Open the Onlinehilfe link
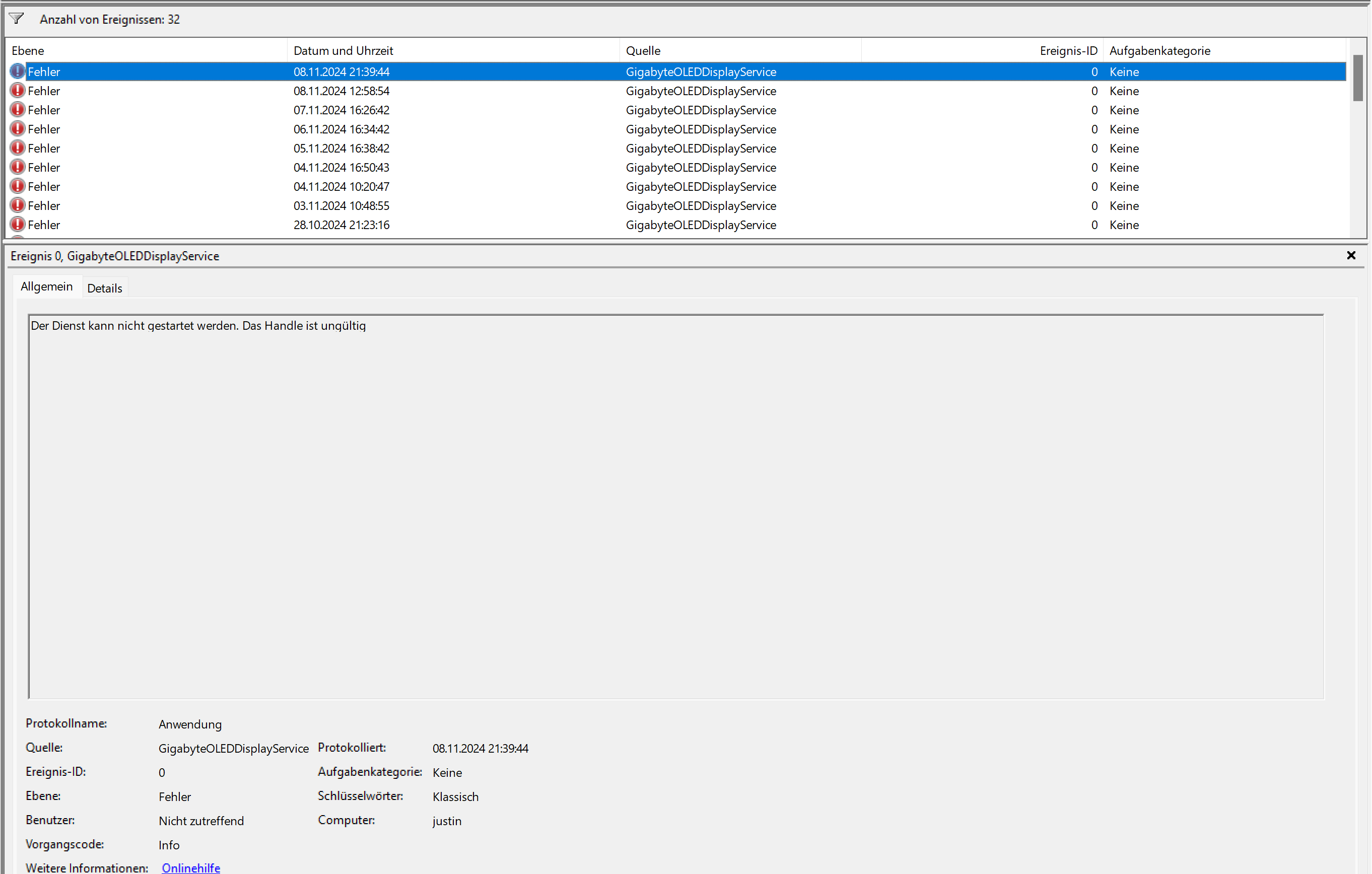 point(191,867)
